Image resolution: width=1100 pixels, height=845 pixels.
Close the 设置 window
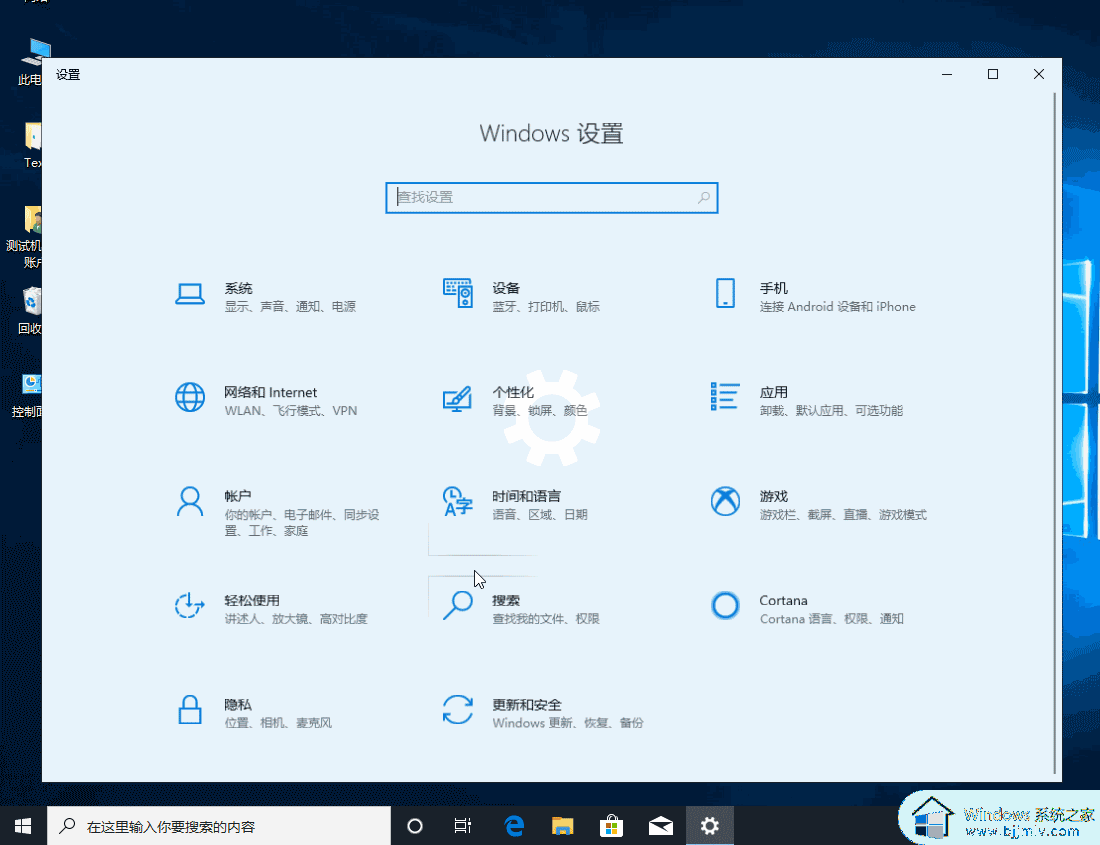click(x=1039, y=74)
